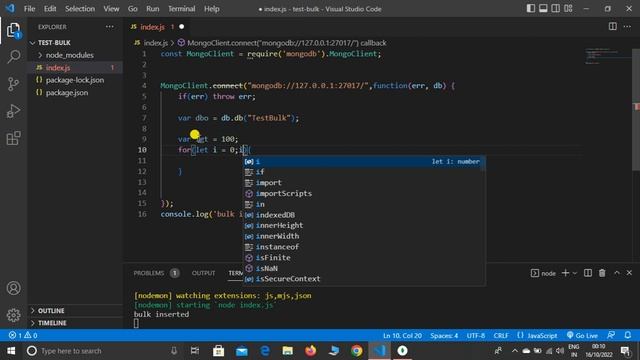Toggle the bottom panel layout icon

click(543, 9)
